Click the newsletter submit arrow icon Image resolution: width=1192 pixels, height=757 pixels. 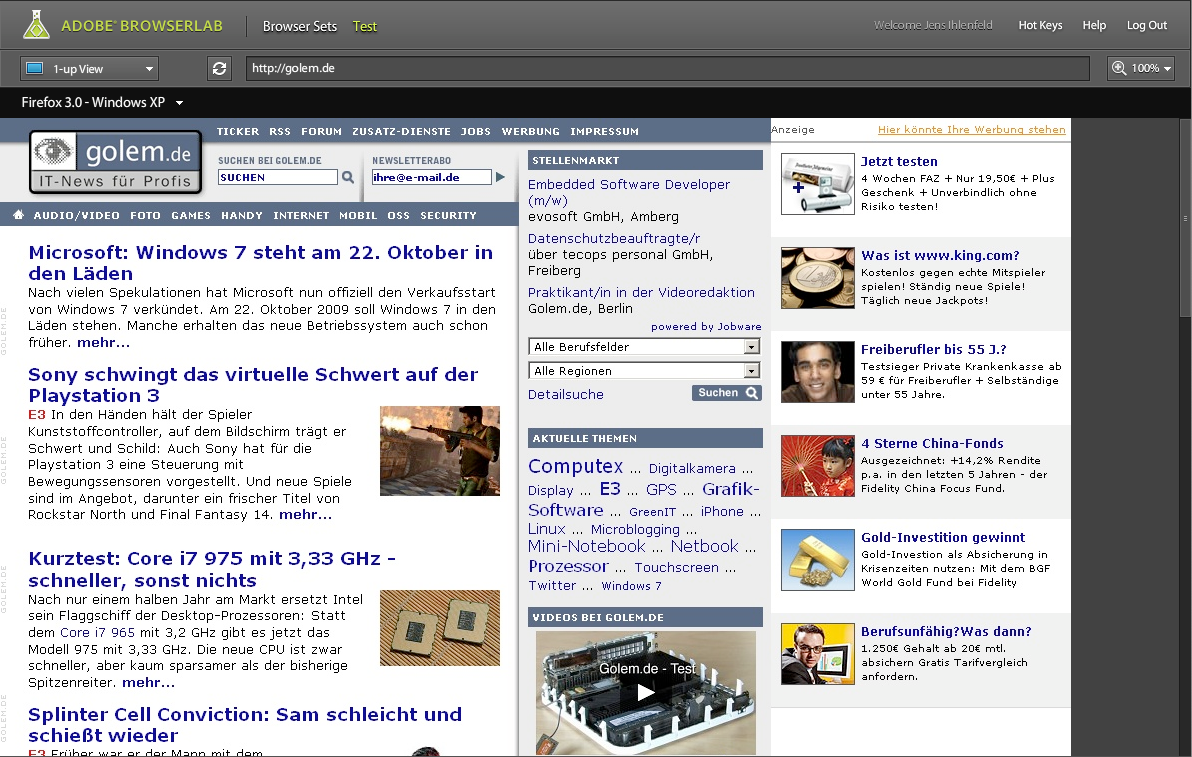500,177
